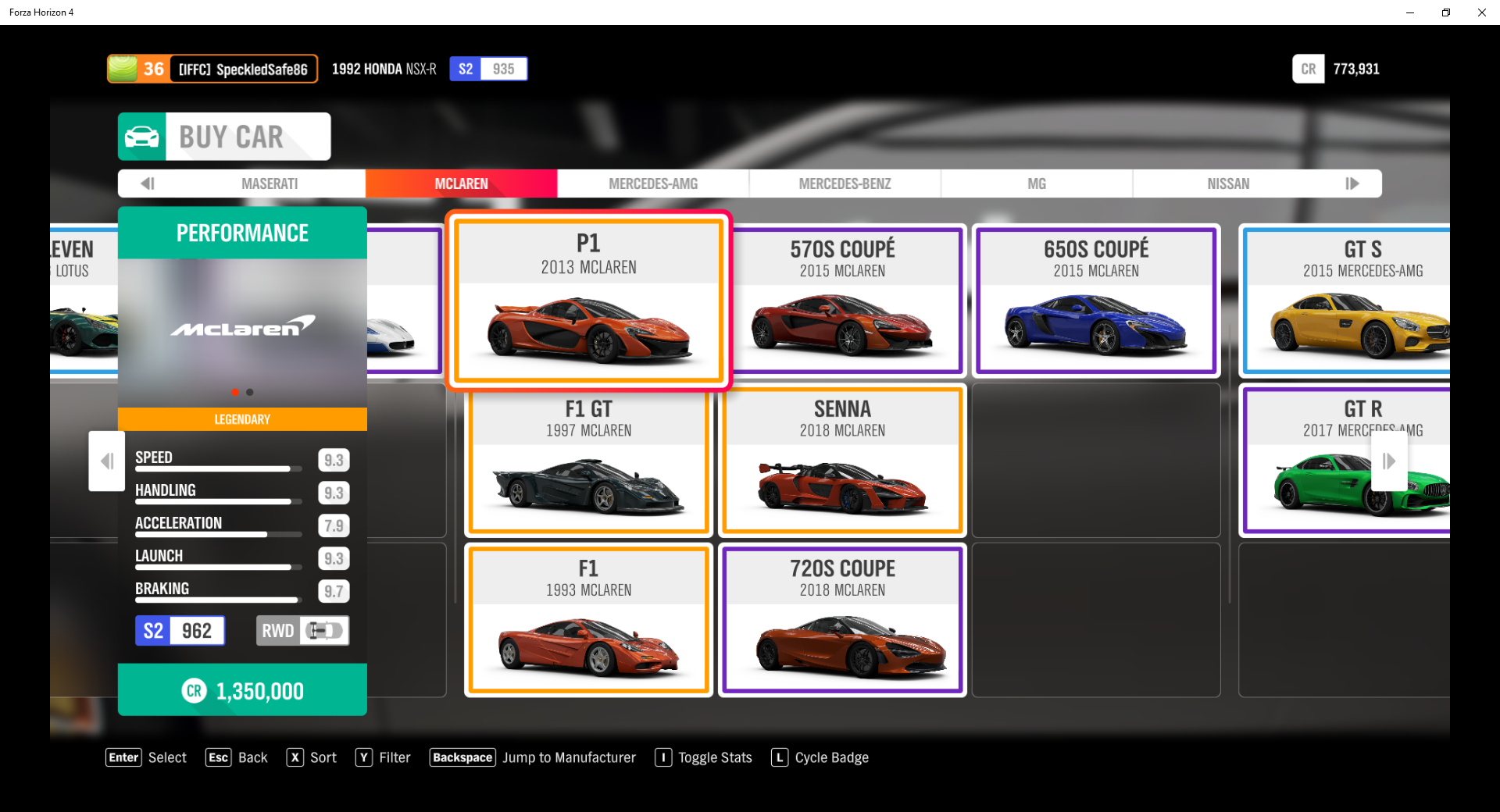Click the right chevron arrow beside the GT R card

coord(1390,461)
